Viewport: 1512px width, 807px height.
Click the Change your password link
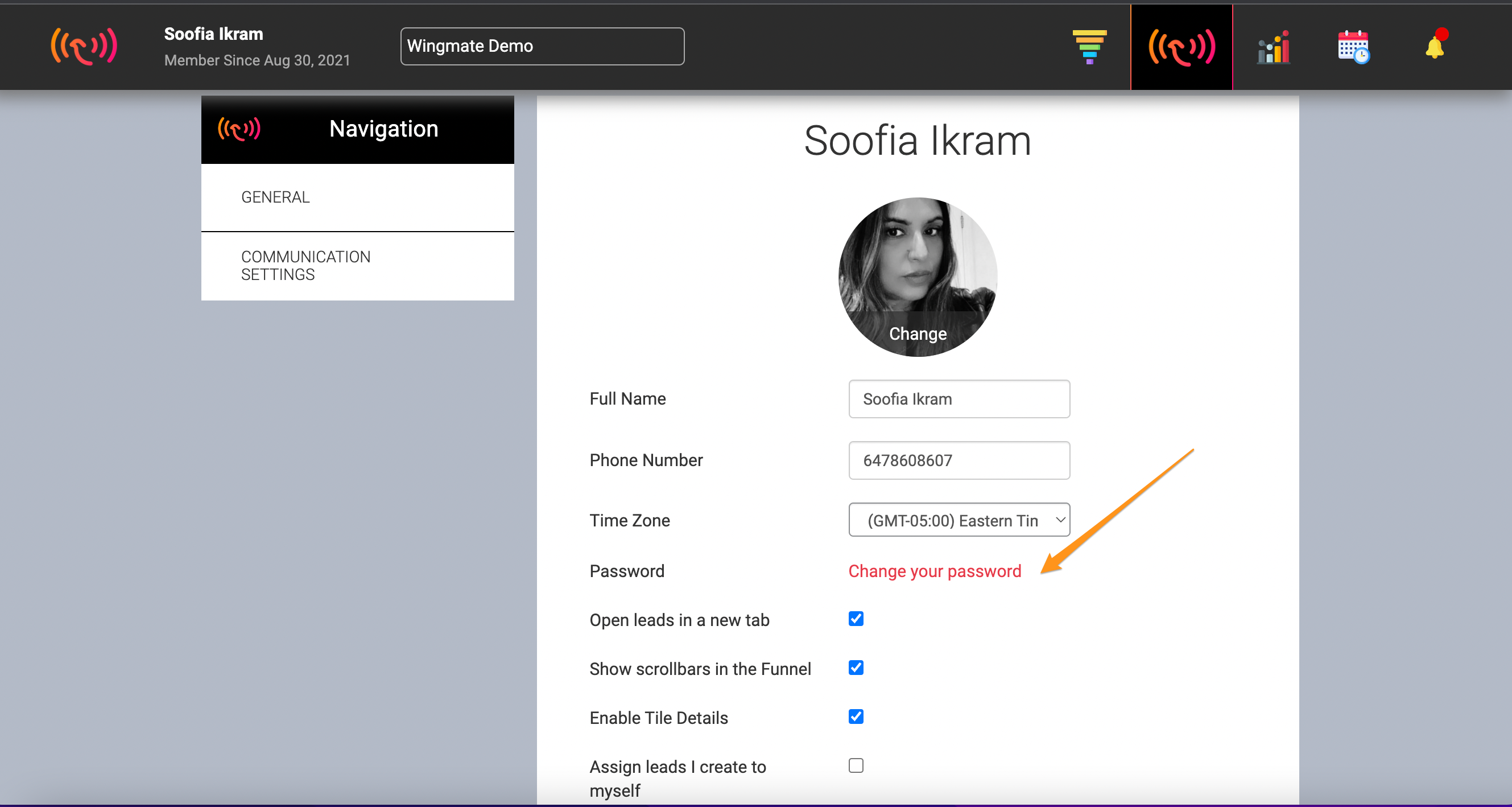click(x=935, y=571)
